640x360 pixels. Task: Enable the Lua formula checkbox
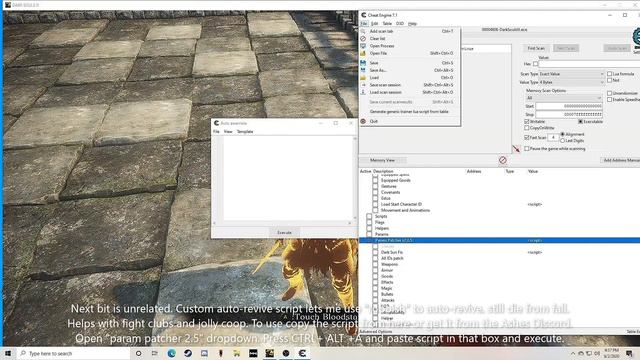pyautogui.click(x=609, y=74)
